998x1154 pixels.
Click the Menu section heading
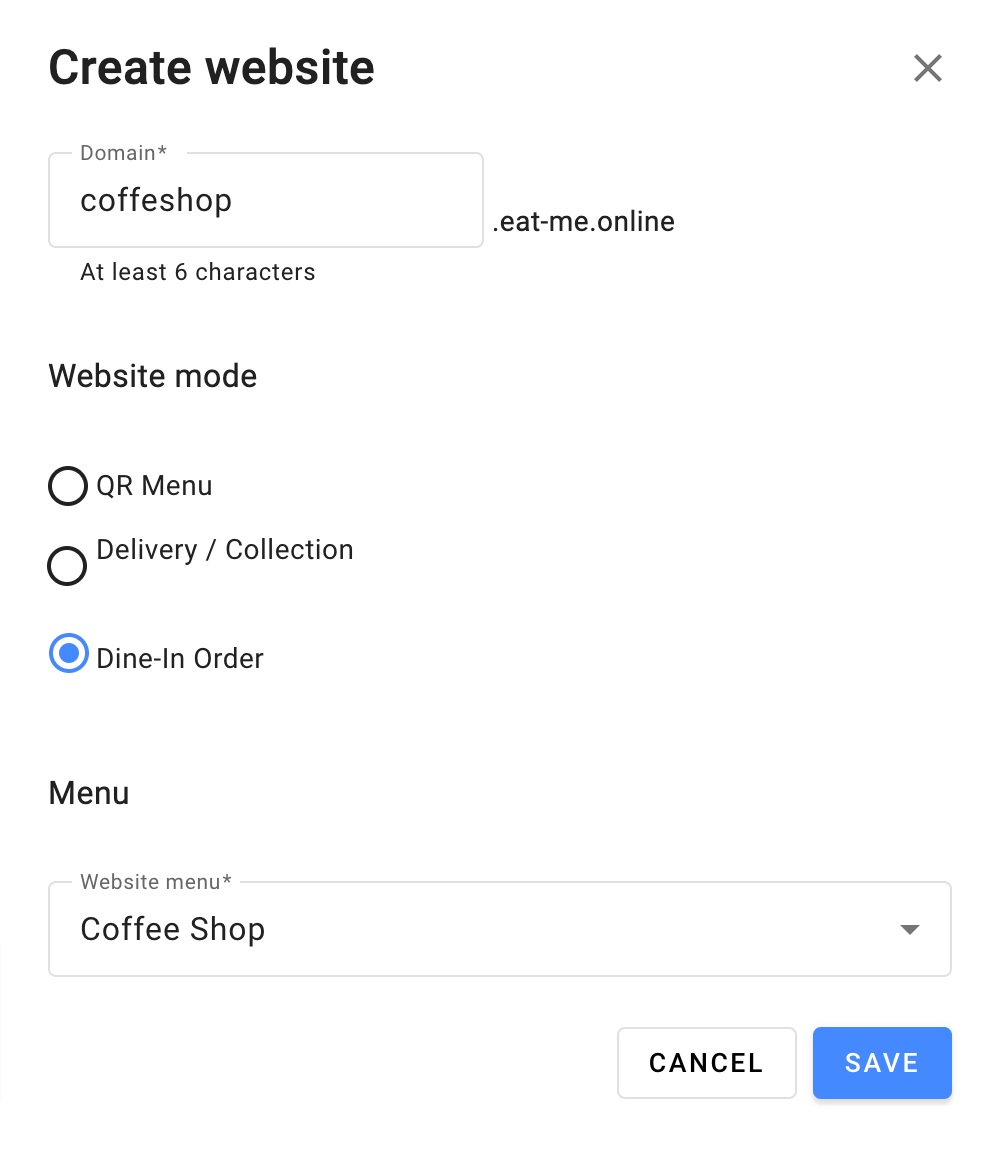[89, 793]
